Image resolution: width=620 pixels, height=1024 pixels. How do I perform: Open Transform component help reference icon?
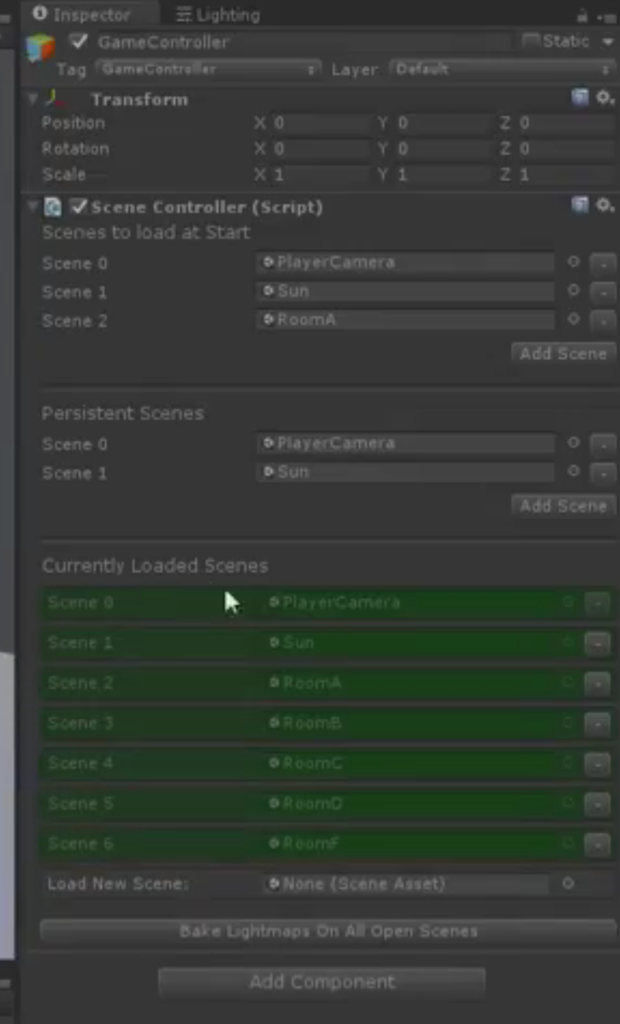[580, 98]
